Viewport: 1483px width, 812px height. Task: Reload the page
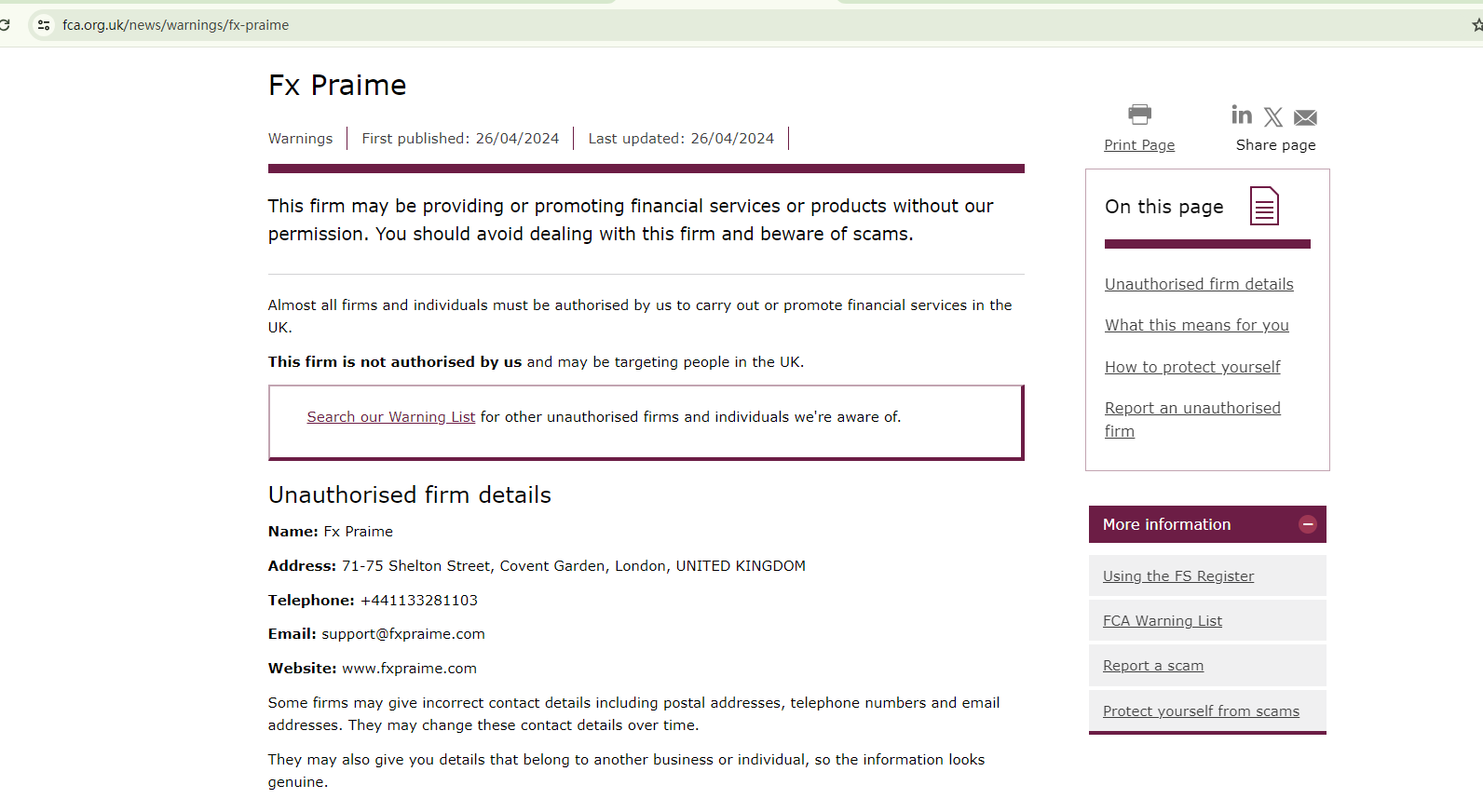(x=5, y=25)
